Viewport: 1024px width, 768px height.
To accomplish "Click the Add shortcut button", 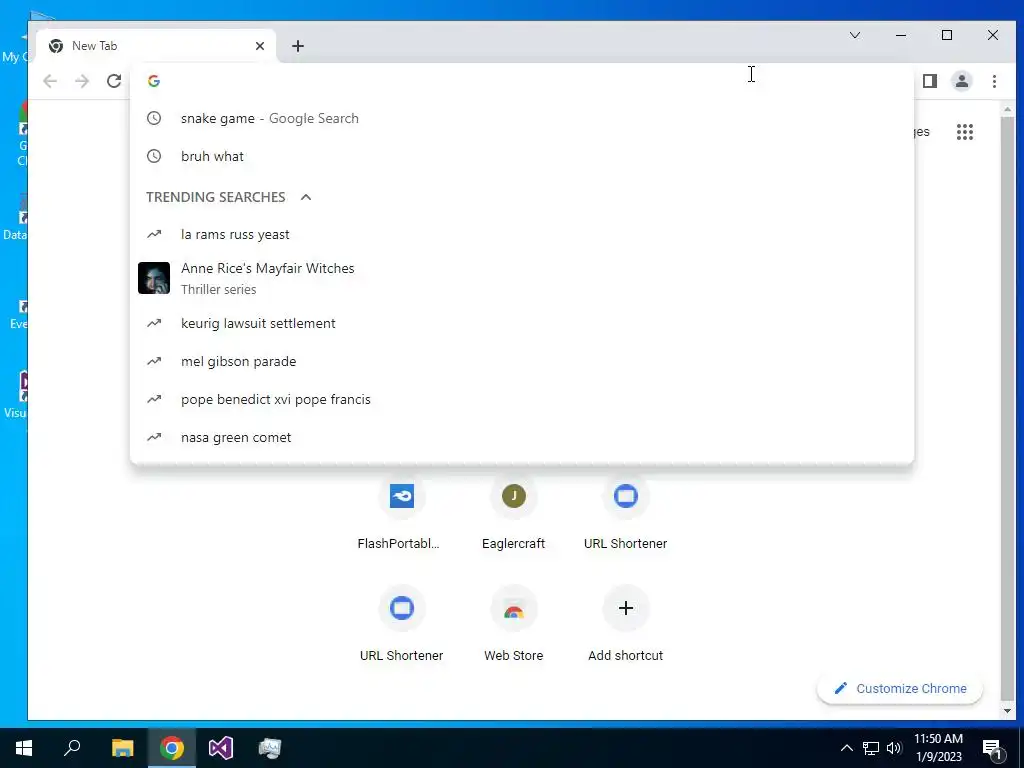I will click(626, 624).
